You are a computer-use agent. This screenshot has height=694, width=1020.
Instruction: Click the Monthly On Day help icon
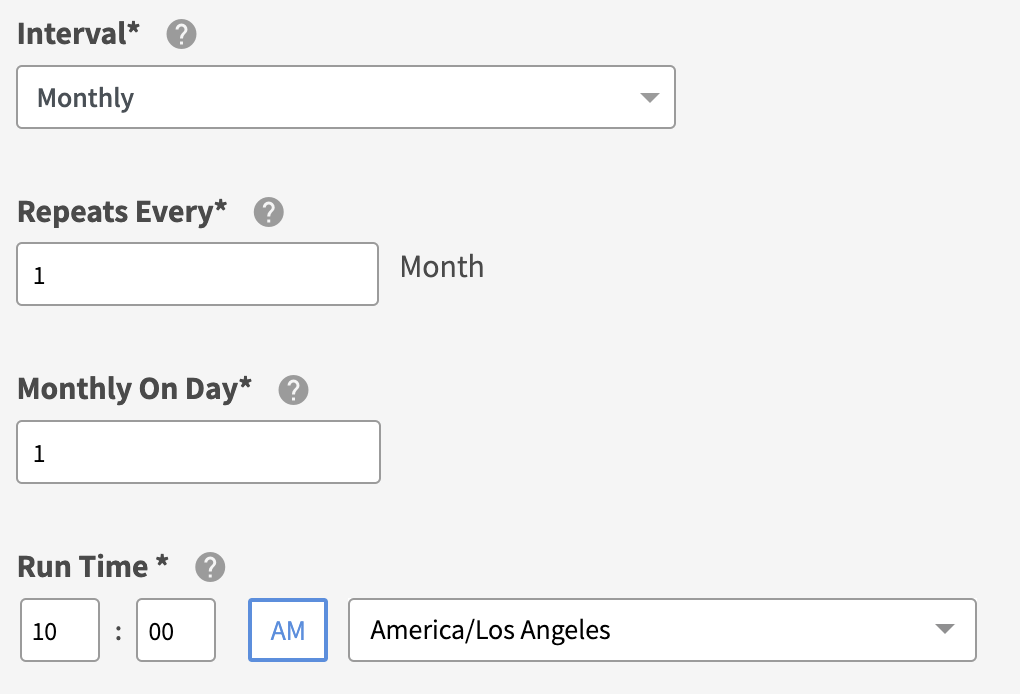(293, 390)
